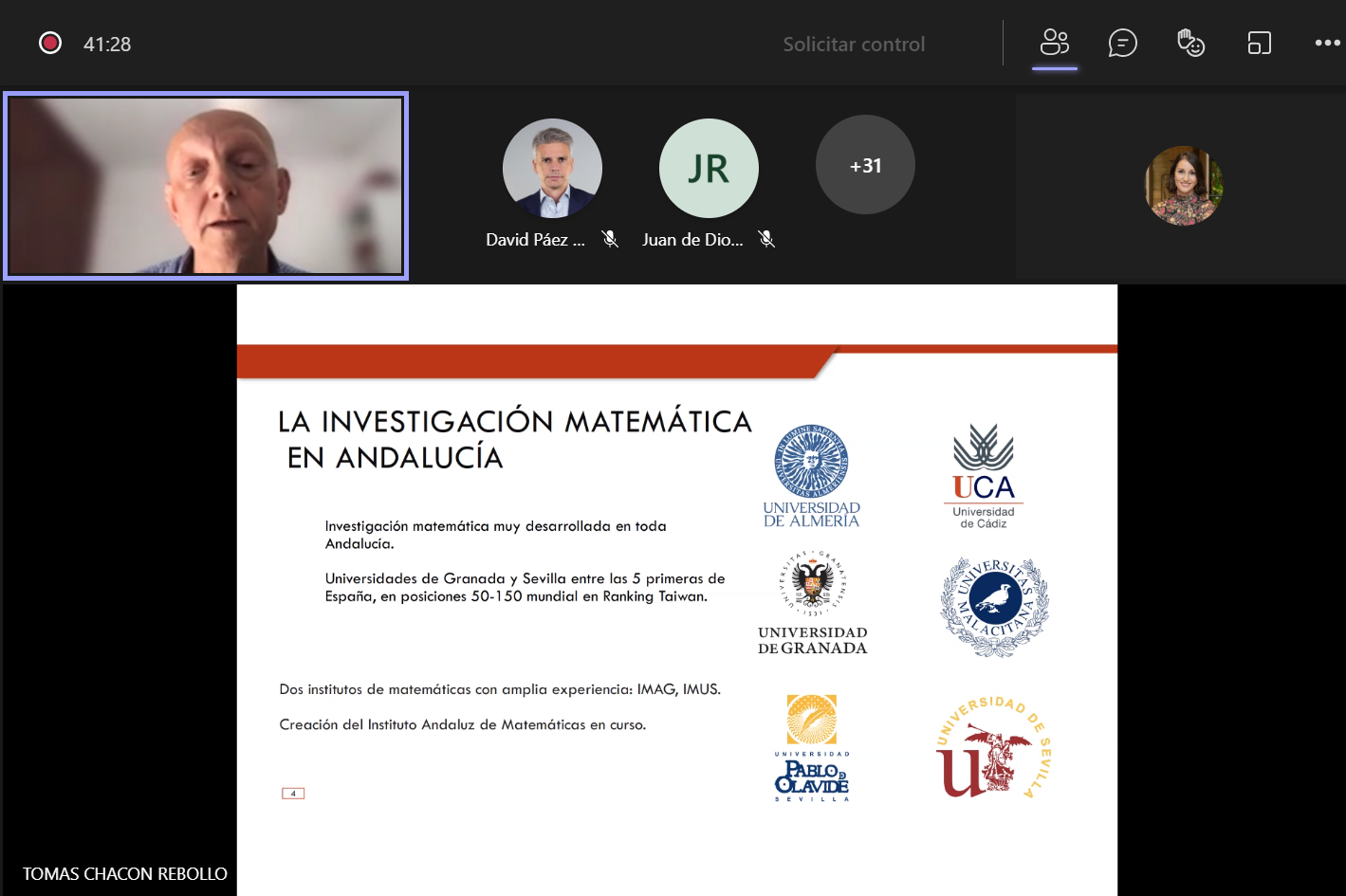This screenshot has width=1346, height=896.
Task: Click the David Páez name label
Action: tap(535, 240)
